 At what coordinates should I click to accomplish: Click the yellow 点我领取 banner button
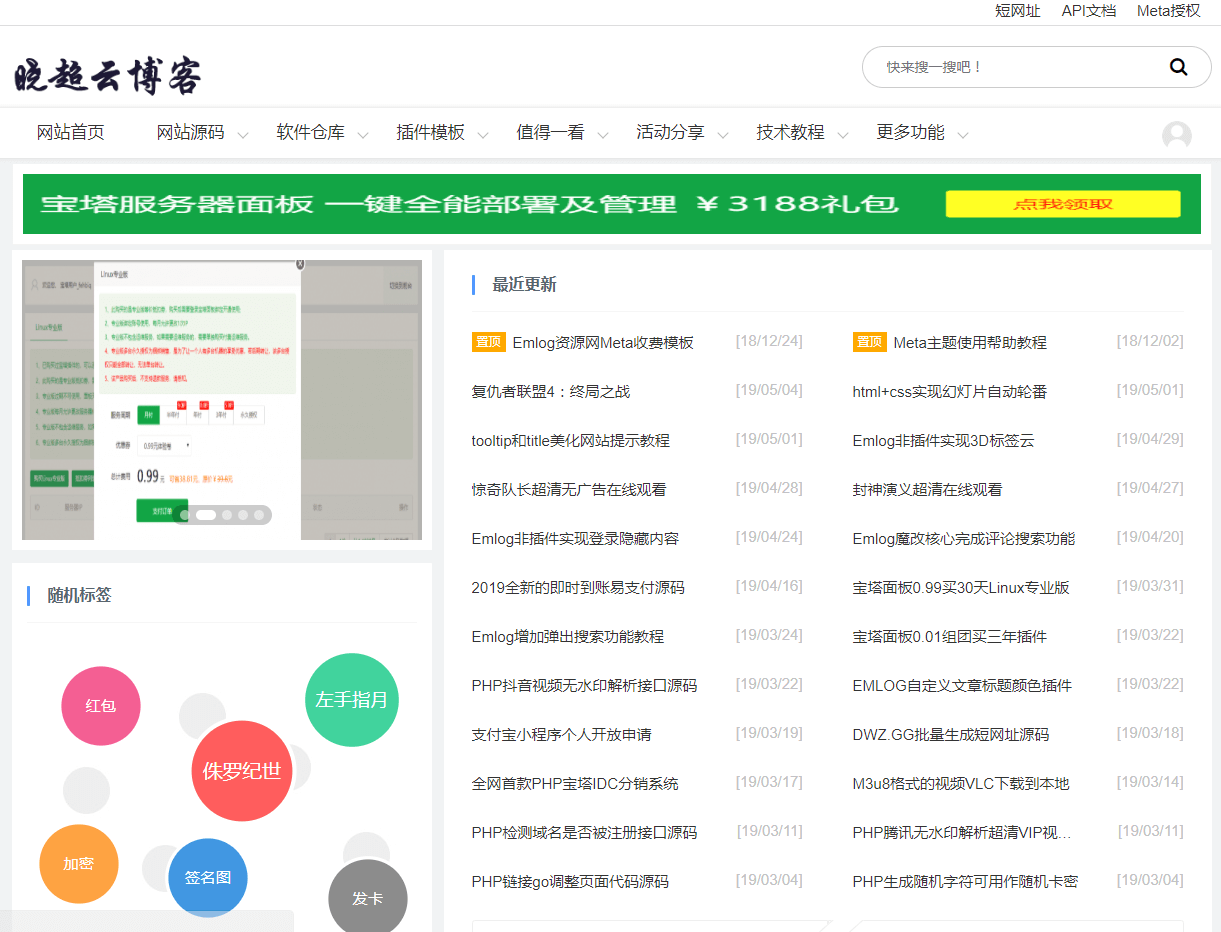[1062, 204]
